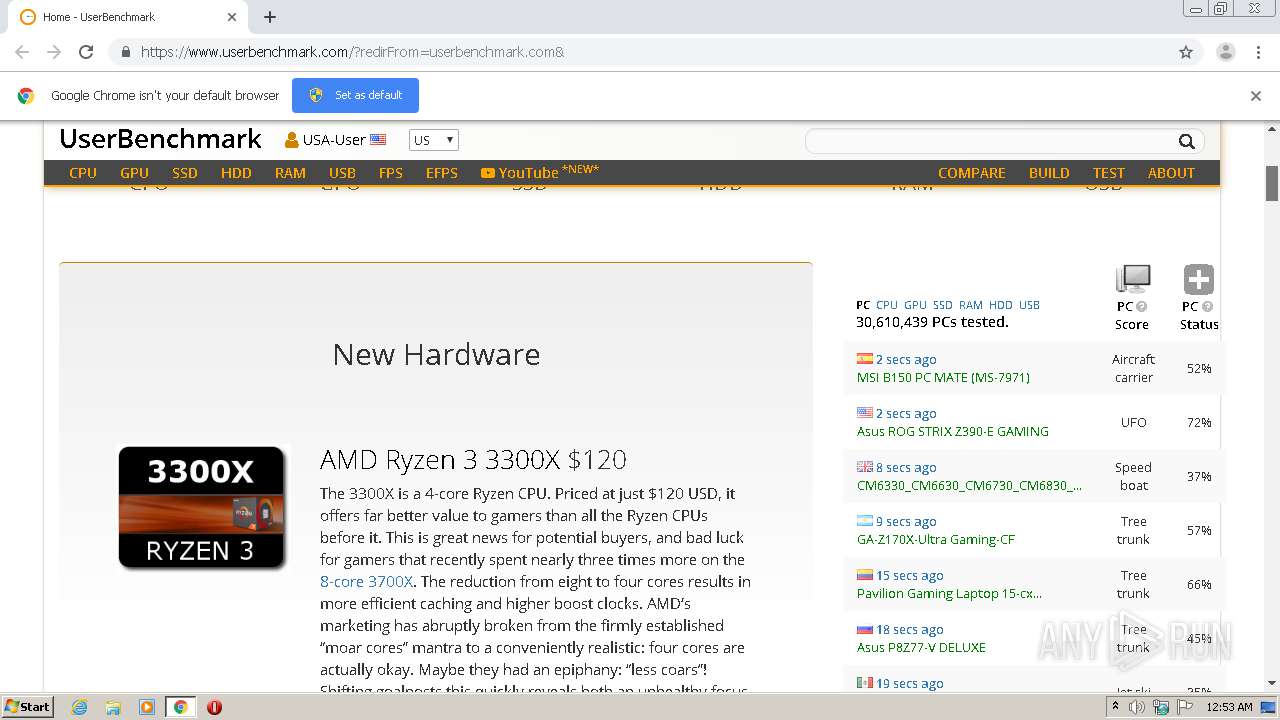
Task: Open the CPU menu item
Action: [83, 173]
